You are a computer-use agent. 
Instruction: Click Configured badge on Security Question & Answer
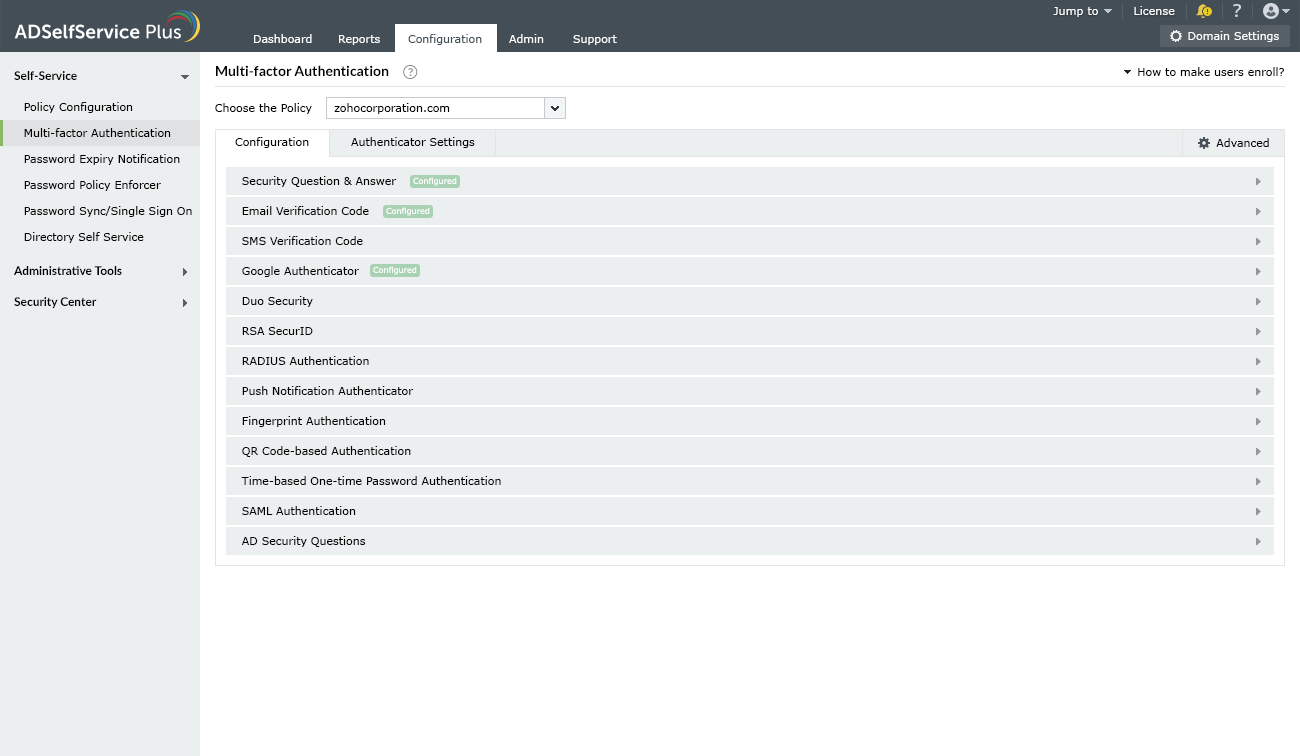[x=435, y=181]
